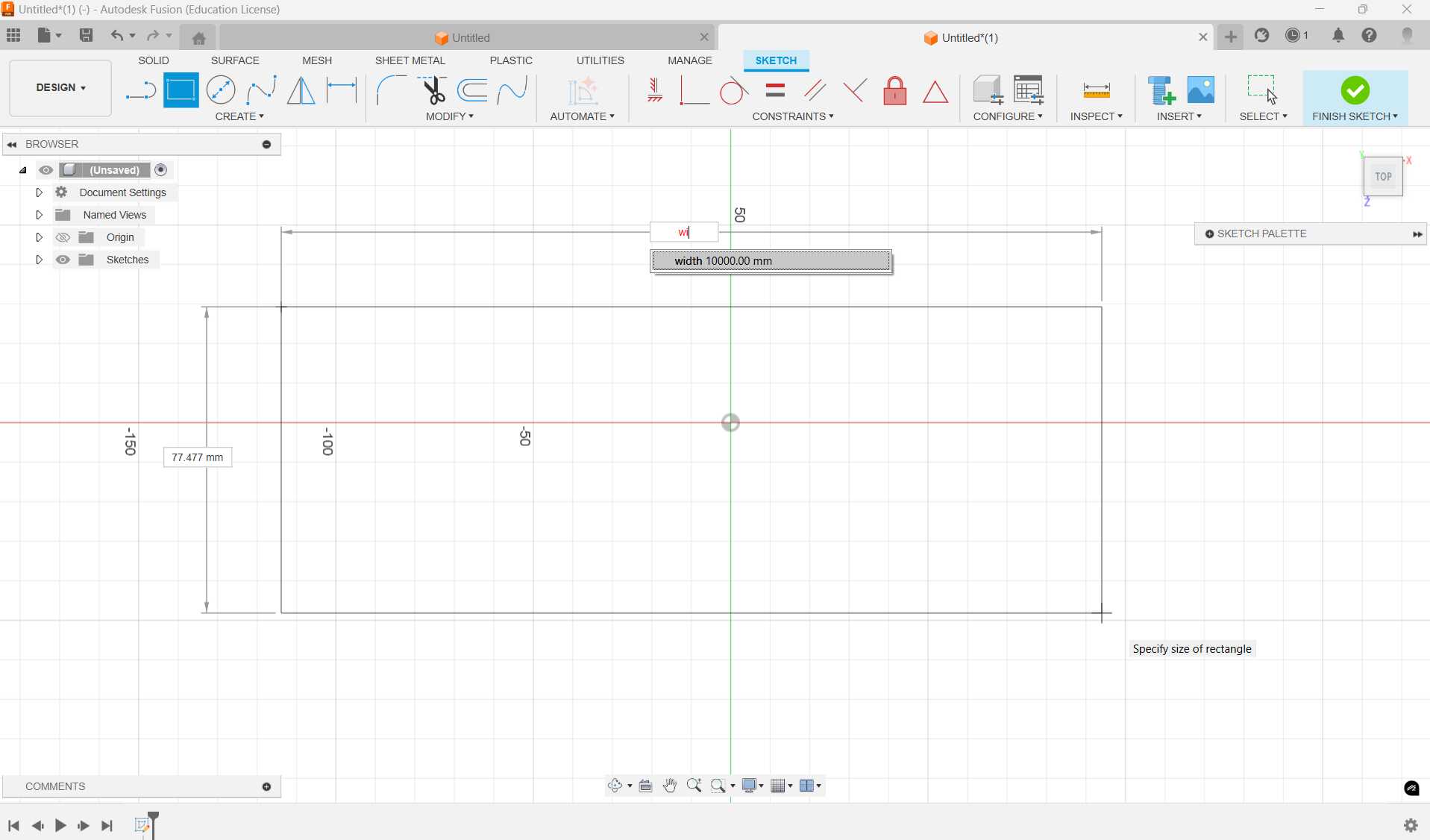The image size is (1430, 840).
Task: Open the notifications bell
Action: click(x=1338, y=35)
